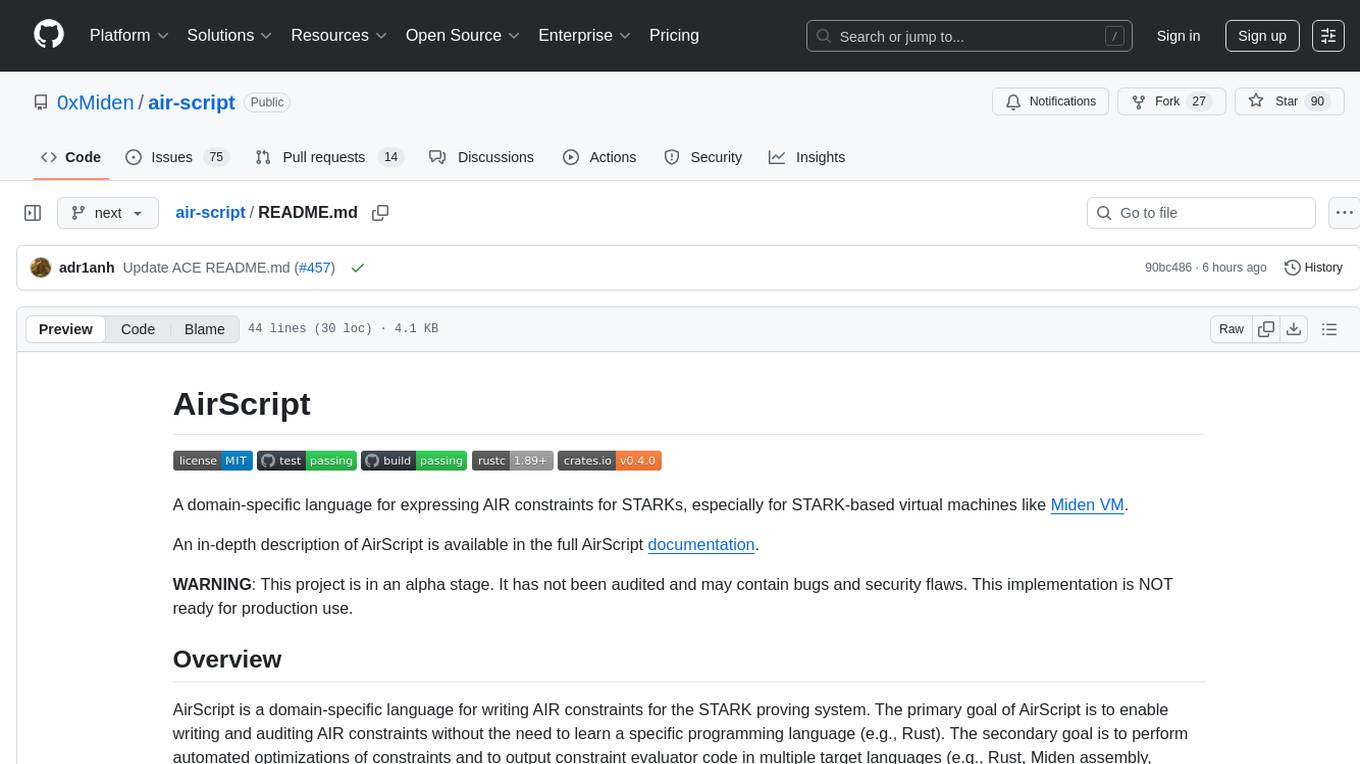Click the Issues count 75
Image resolution: width=1360 pixels, height=764 pixels.
coord(215,157)
